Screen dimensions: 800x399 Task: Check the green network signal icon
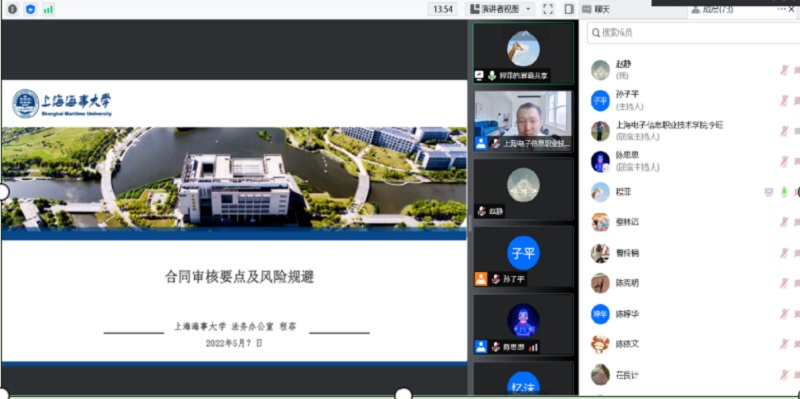coord(48,9)
